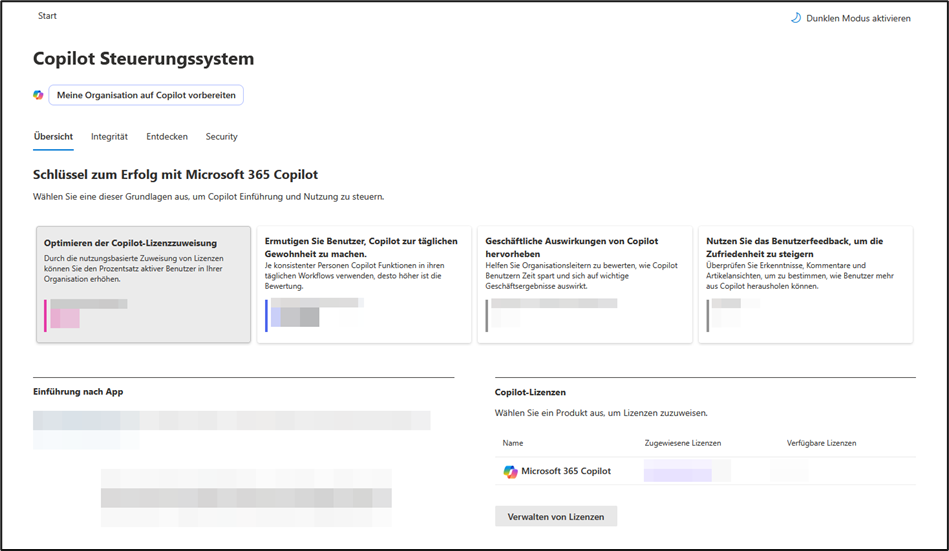Click the Zugewiesene Lizenzen column header
The image size is (949, 551).
pos(683,443)
